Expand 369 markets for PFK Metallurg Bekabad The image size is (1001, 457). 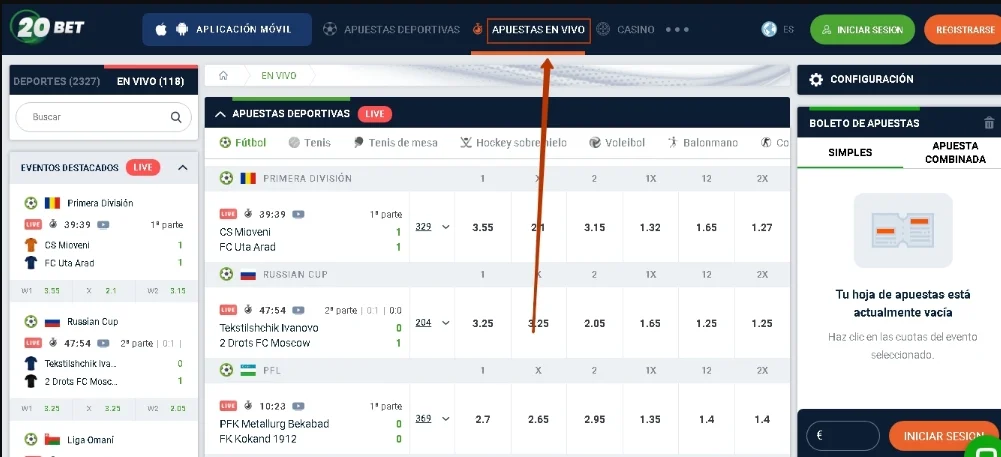(x=432, y=419)
